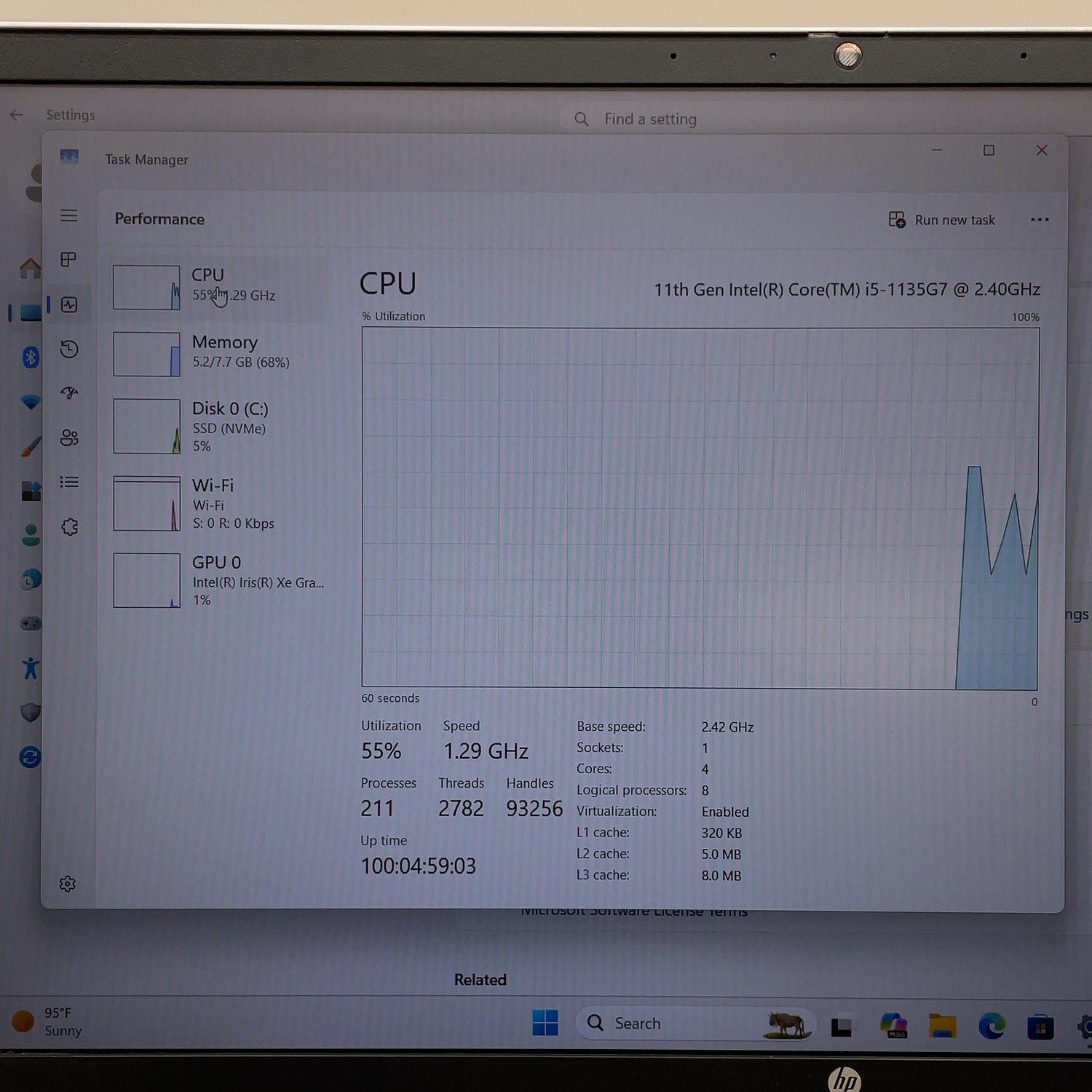Viewport: 1092px width, 1092px height.
Task: Open File Explorer from taskbar
Action: point(942,1026)
